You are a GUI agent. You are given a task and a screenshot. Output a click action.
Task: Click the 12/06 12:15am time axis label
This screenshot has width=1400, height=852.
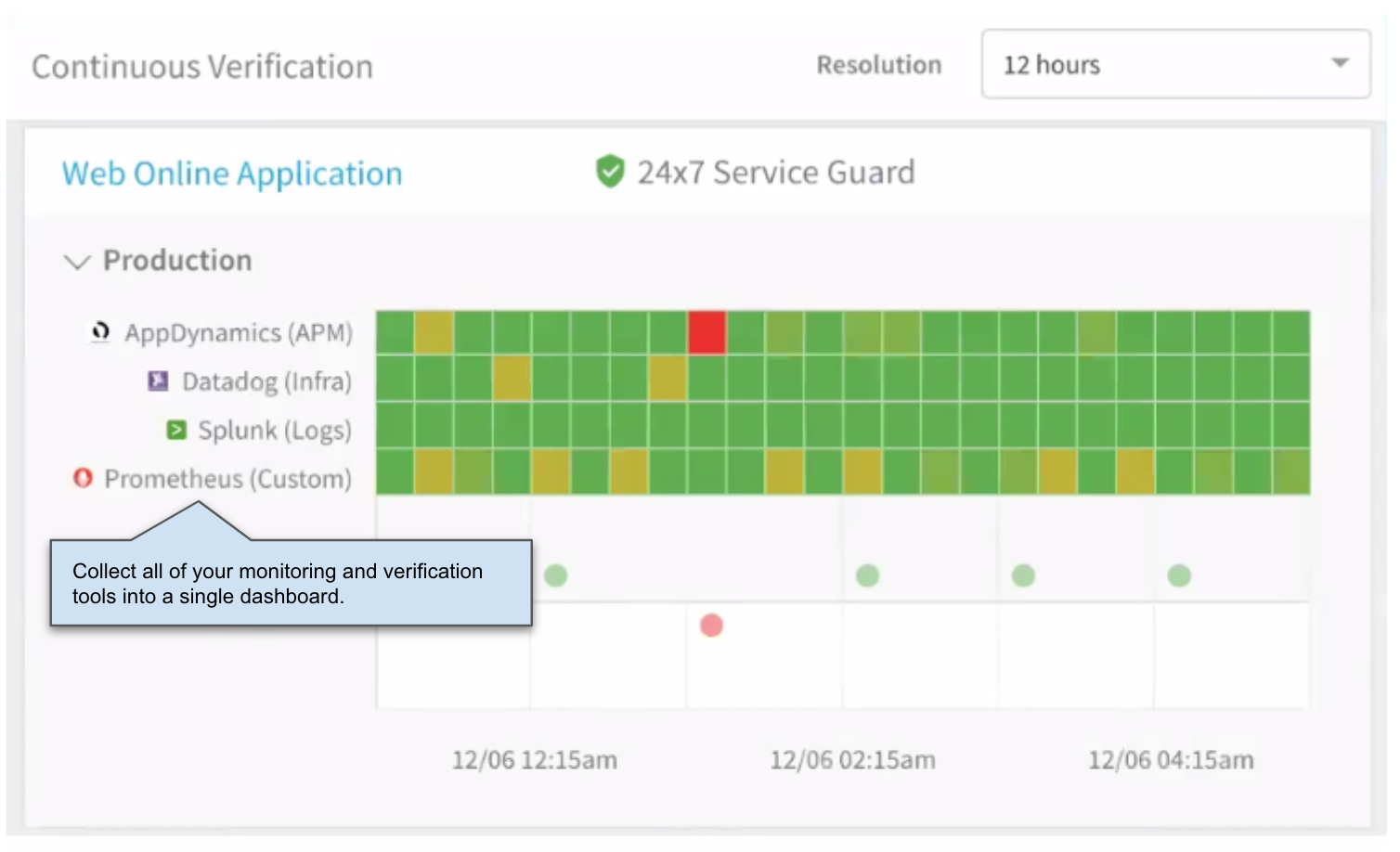click(535, 760)
